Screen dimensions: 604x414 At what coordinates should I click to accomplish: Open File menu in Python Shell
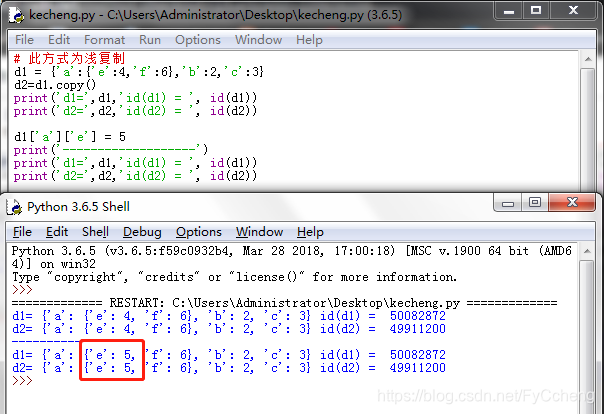[22, 232]
